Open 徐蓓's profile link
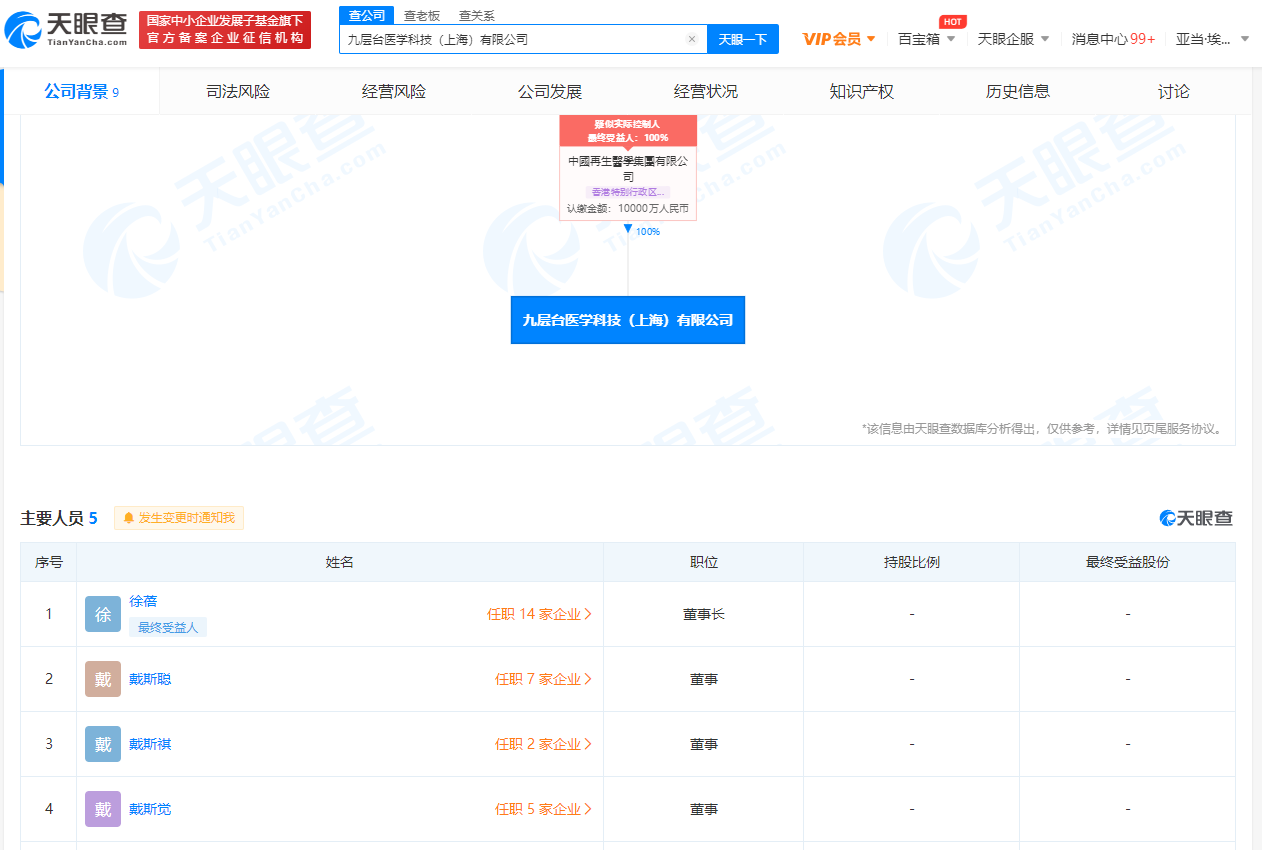The image size is (1262, 850). tap(143, 601)
